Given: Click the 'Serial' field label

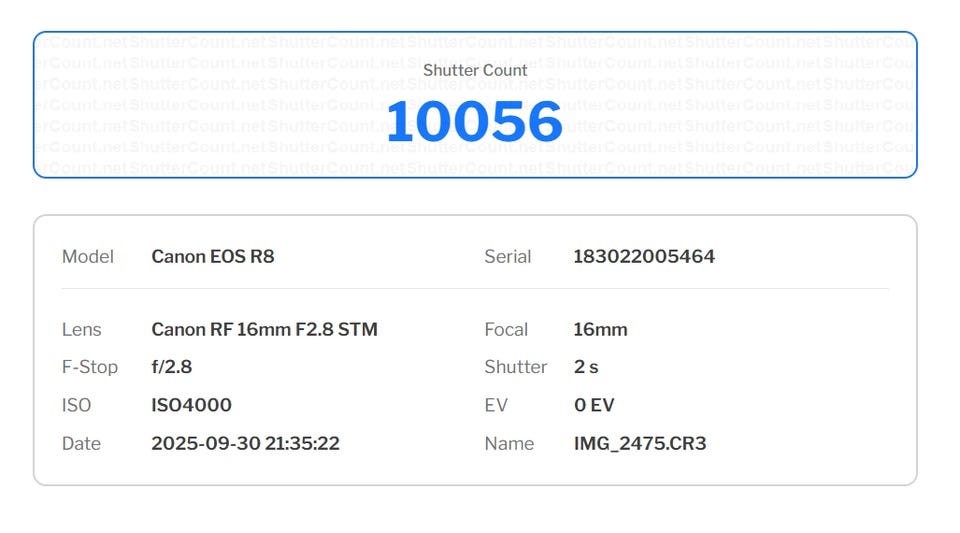Looking at the screenshot, I should click(x=508, y=256).
